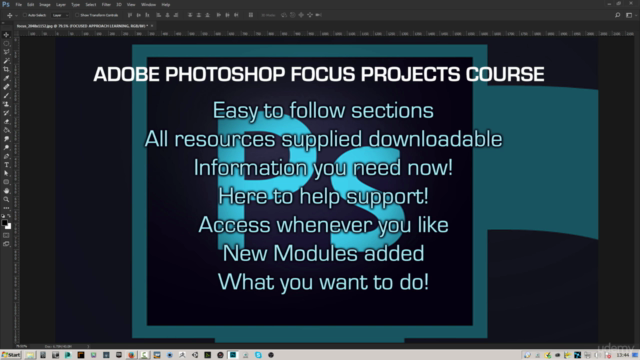Viewport: 640px width, 360px height.
Task: Select the Zoom tool in the toolbox
Action: click(x=6, y=200)
